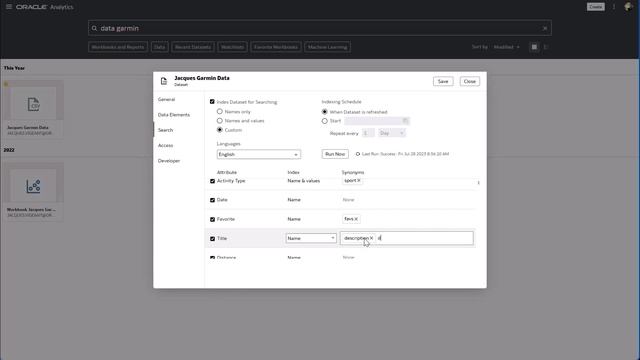Select the Custom radio option
640x360 pixels.
pos(220,130)
